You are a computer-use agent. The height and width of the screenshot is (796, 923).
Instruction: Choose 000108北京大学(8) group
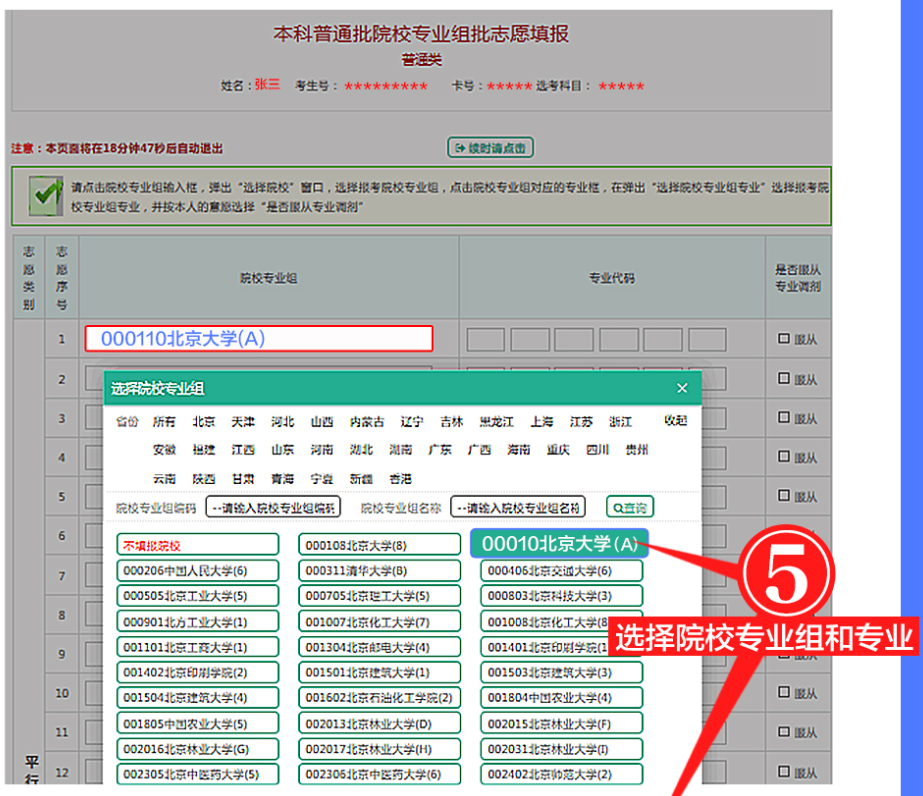(380, 545)
